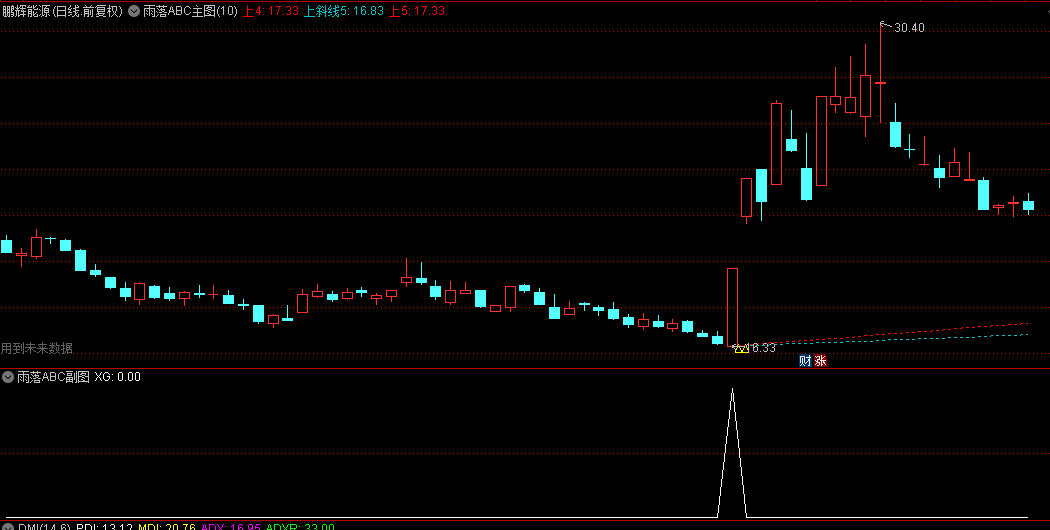1050x530 pixels.
Task: Click the 用到未来数据 notice text
Action: (37, 348)
